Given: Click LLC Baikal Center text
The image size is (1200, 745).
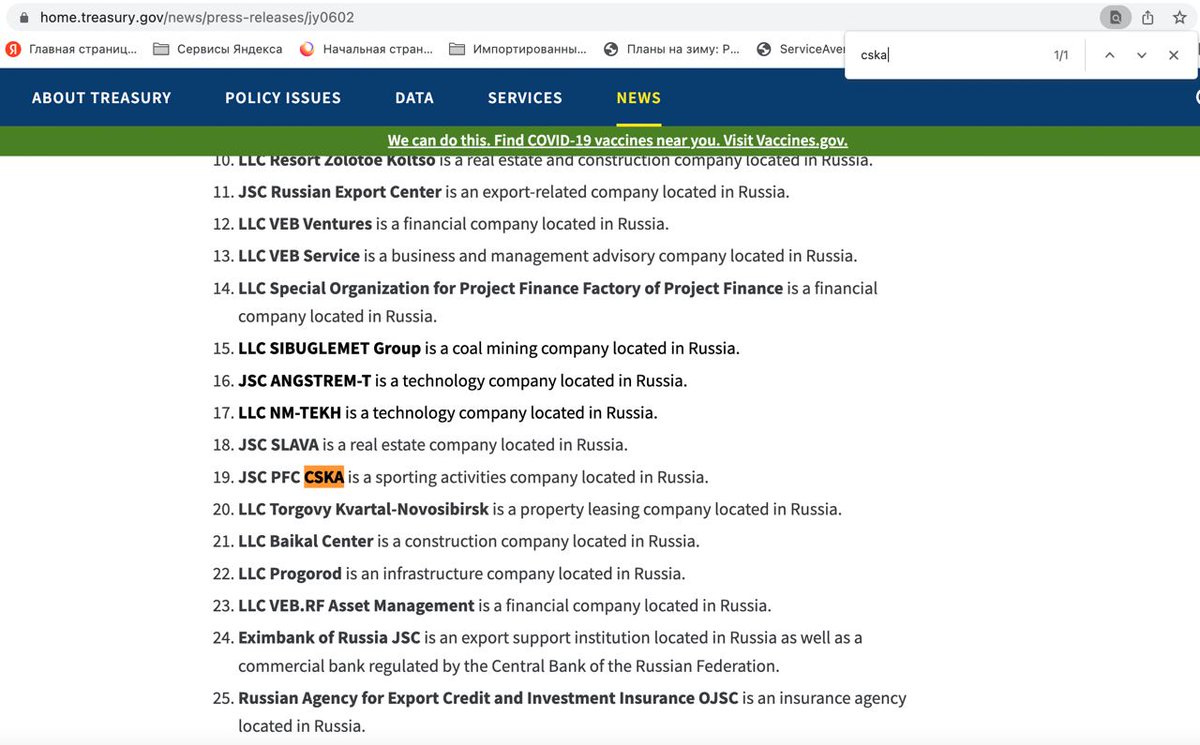Looking at the screenshot, I should [305, 541].
